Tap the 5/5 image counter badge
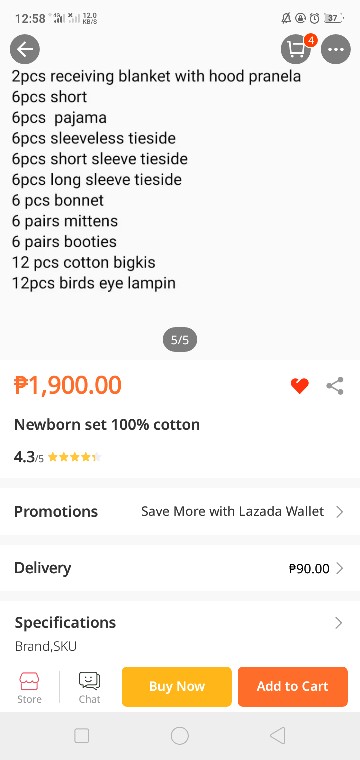Viewport: 360px width, 760px height. [180, 340]
